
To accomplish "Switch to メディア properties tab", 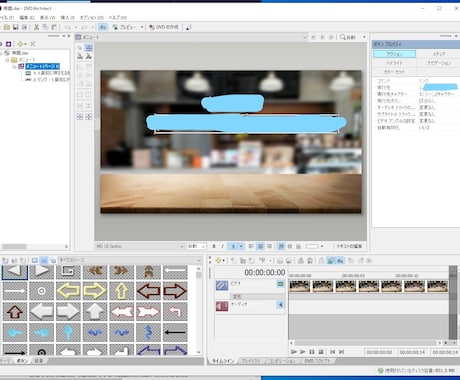I will pos(438,54).
